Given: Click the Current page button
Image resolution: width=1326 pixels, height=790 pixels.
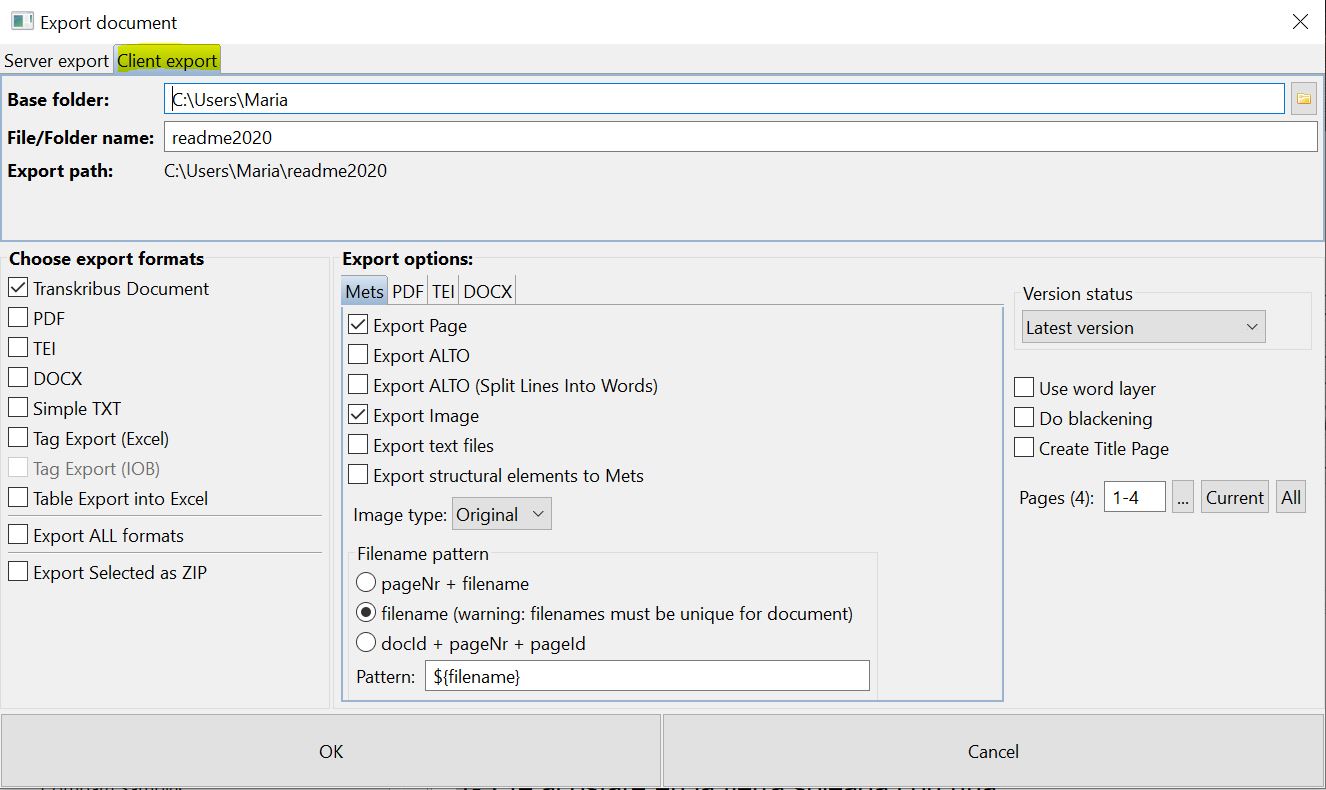Looking at the screenshot, I should (1234, 497).
